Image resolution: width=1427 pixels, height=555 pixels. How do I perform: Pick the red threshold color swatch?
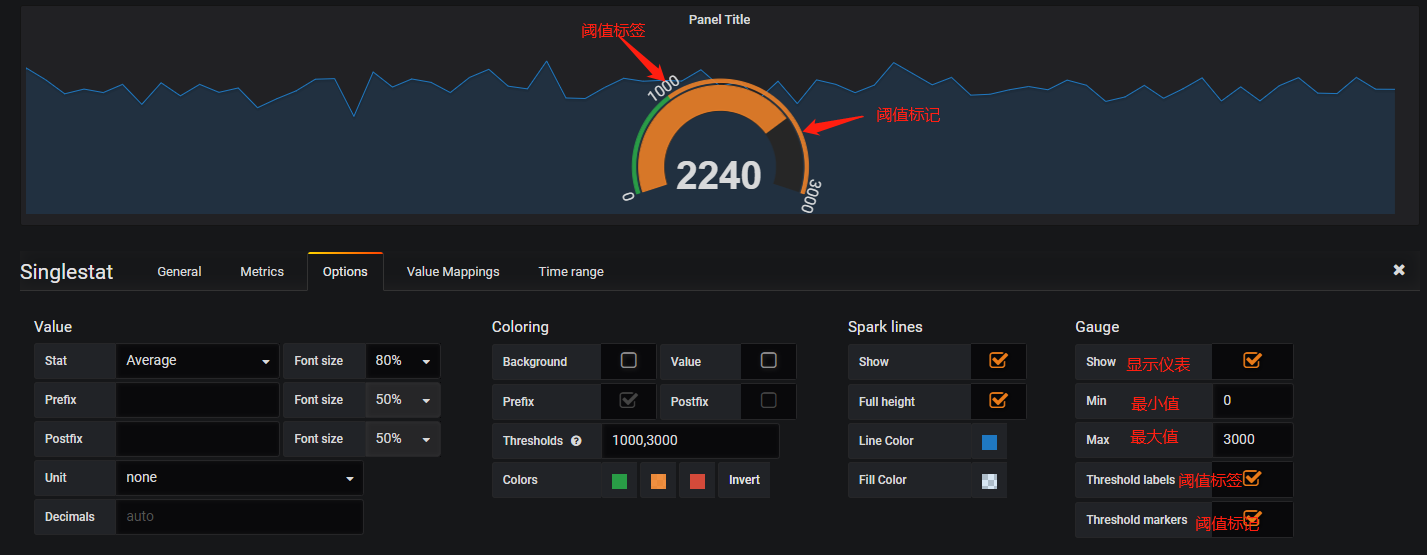click(x=697, y=481)
